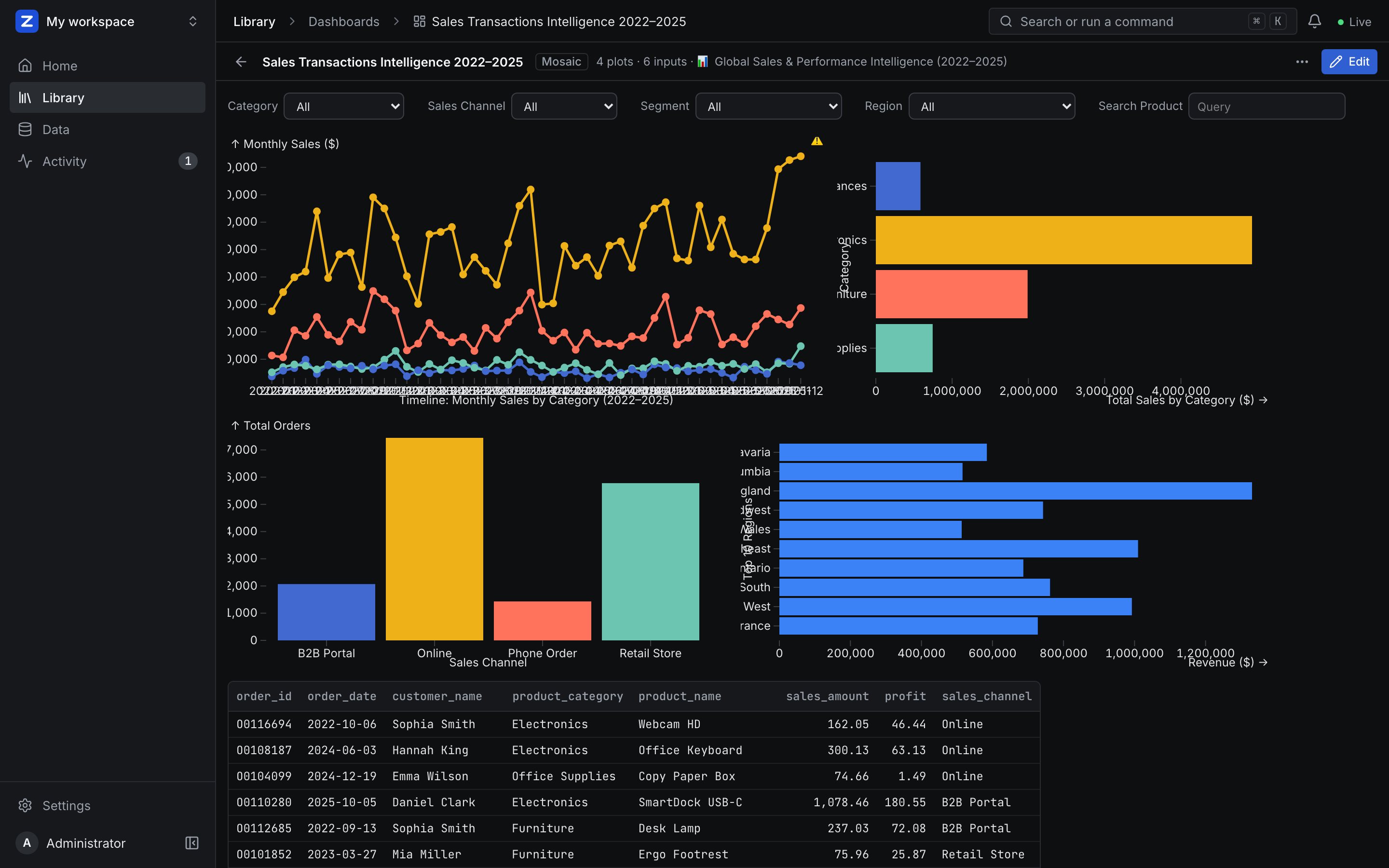Click the Ergo Footrest cell
Image resolution: width=1389 pixels, height=868 pixels.
tap(683, 854)
